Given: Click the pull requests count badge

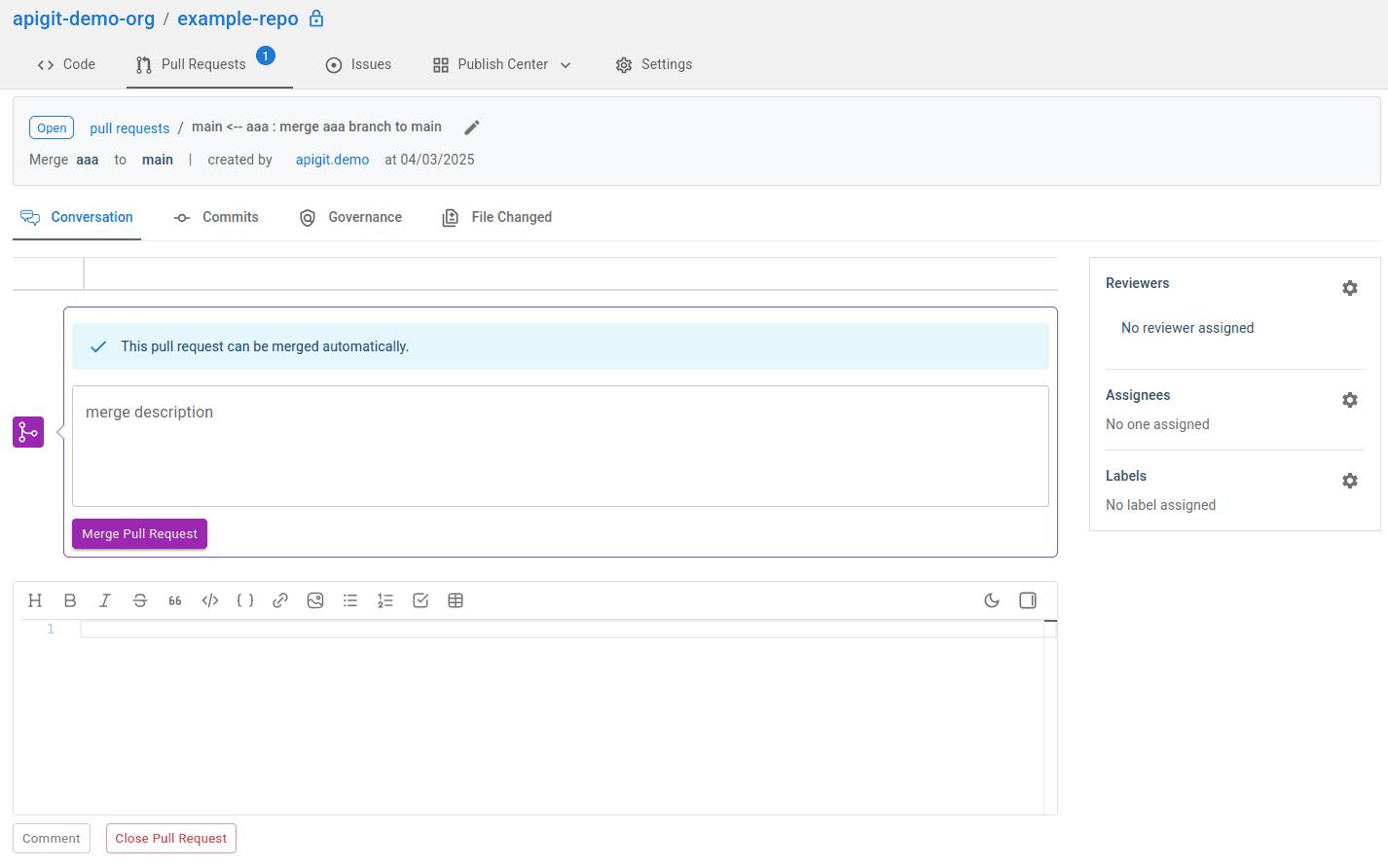Looking at the screenshot, I should [x=266, y=55].
